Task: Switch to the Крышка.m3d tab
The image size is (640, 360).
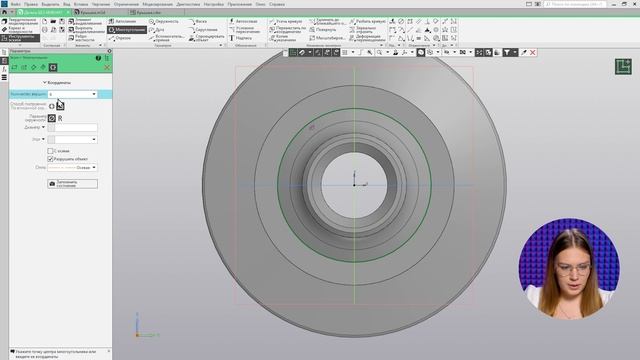Action: pos(93,13)
